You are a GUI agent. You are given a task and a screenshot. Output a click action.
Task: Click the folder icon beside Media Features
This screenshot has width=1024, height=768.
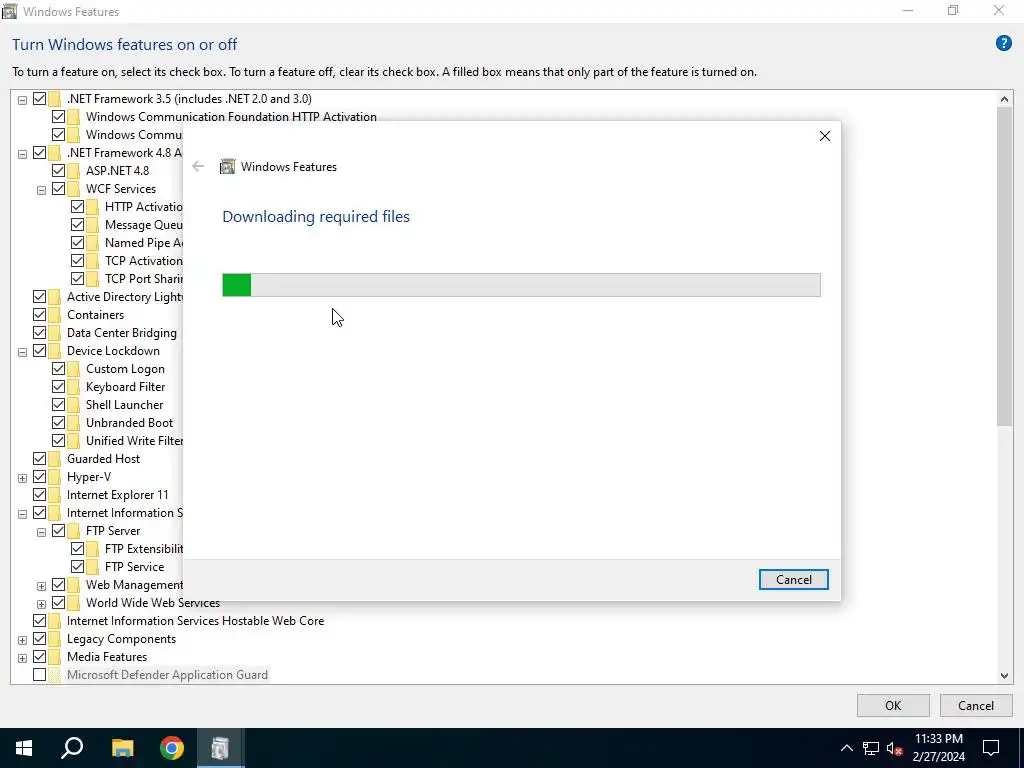(55, 657)
